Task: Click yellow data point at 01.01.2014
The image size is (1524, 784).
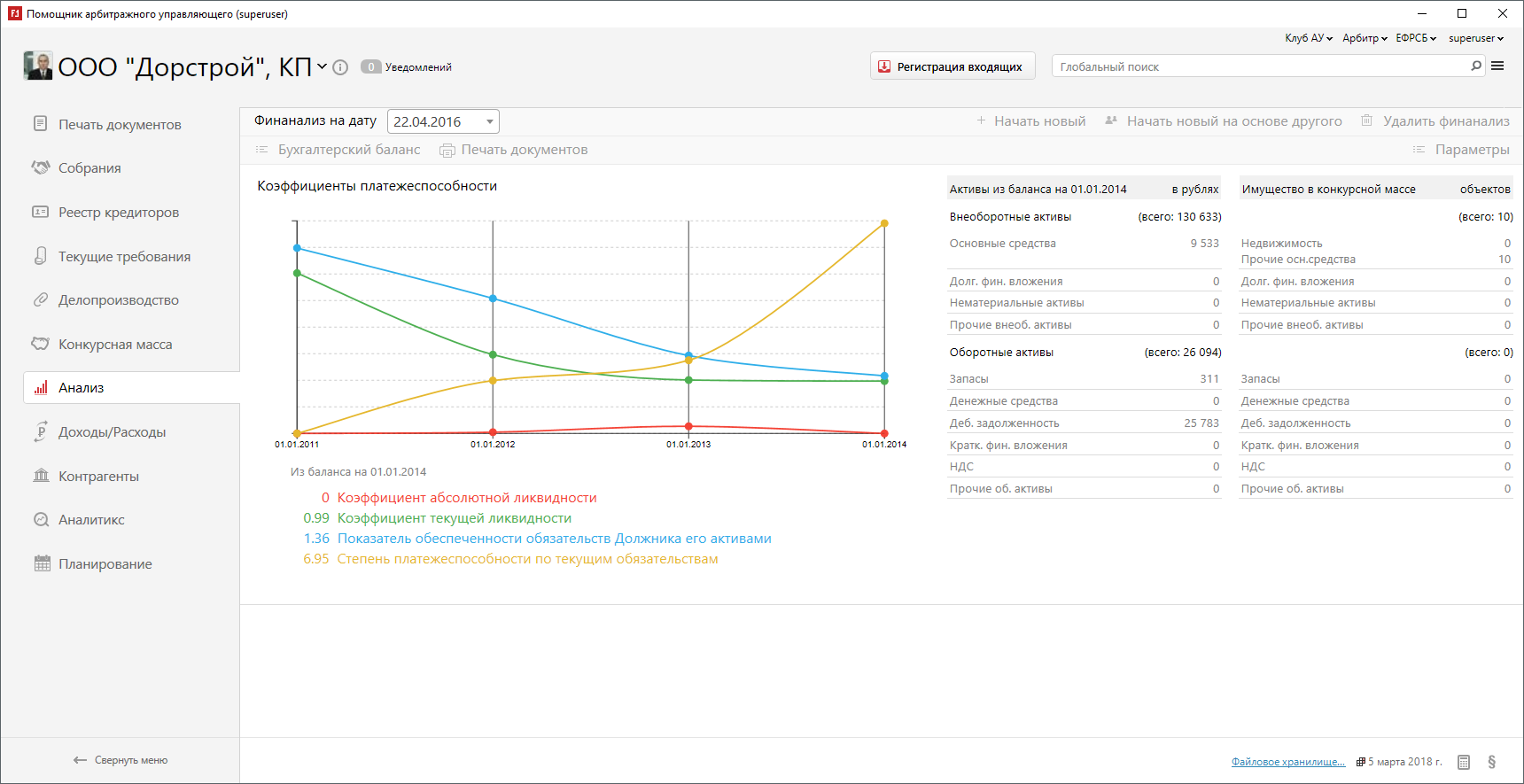Action: pyautogui.click(x=884, y=223)
